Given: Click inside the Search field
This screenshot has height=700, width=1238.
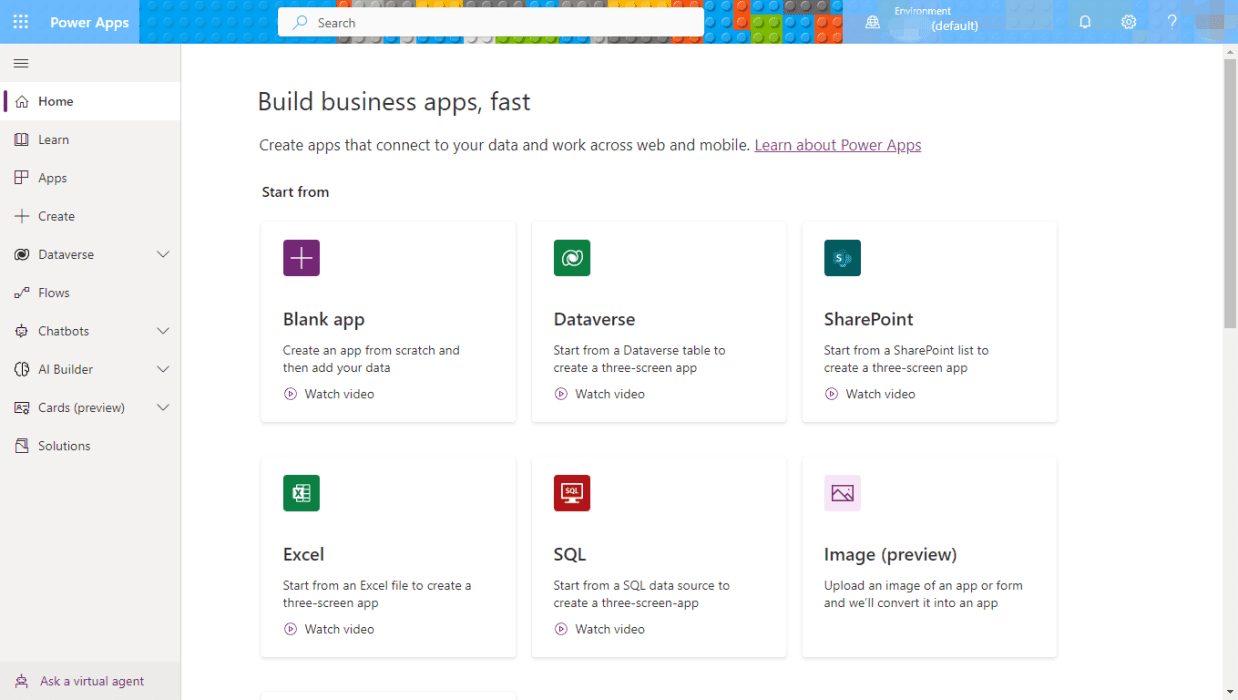Looking at the screenshot, I should (490, 21).
